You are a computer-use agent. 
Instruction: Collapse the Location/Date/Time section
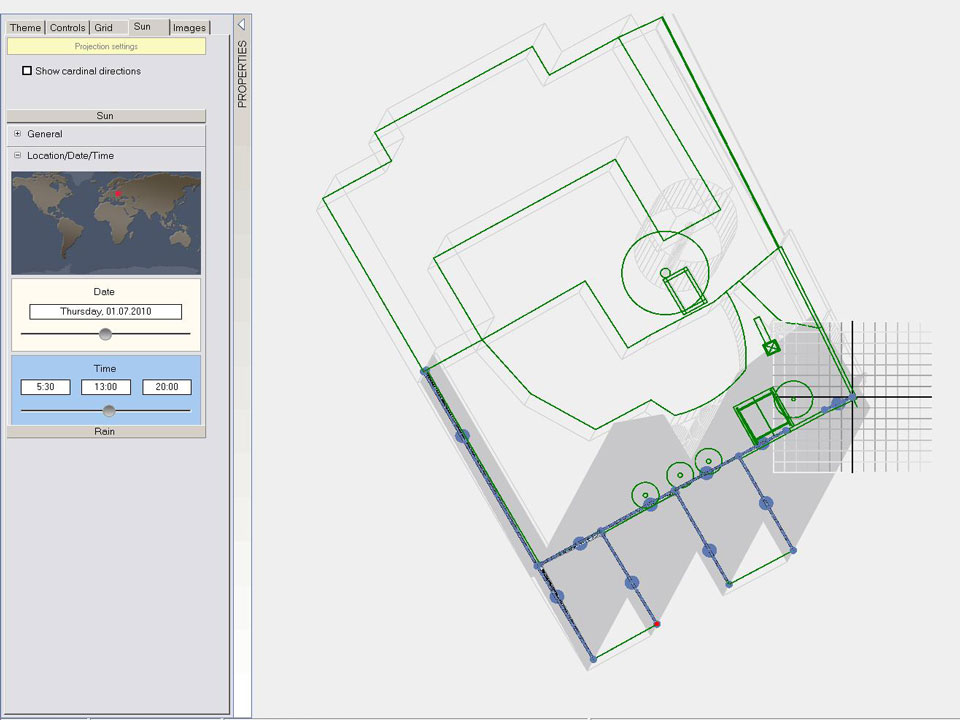[x=17, y=156]
